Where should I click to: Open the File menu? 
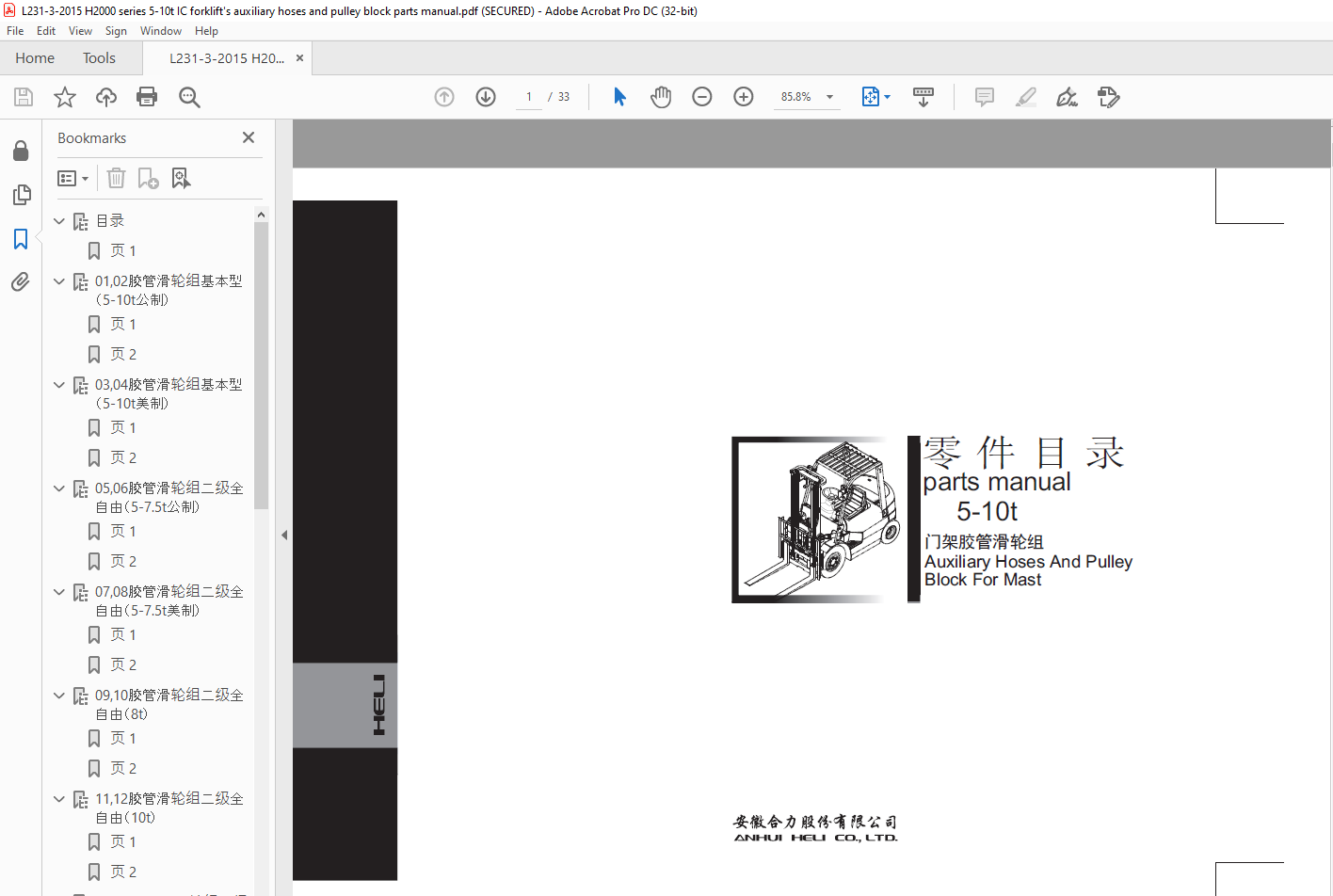15,31
